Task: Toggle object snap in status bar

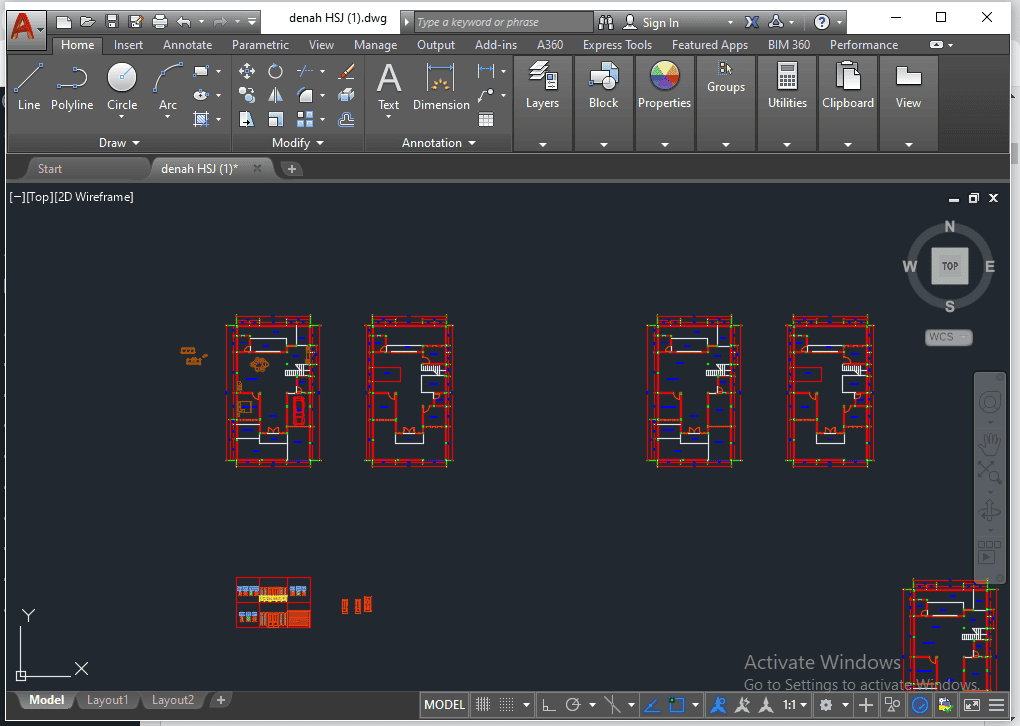Action: click(678, 705)
